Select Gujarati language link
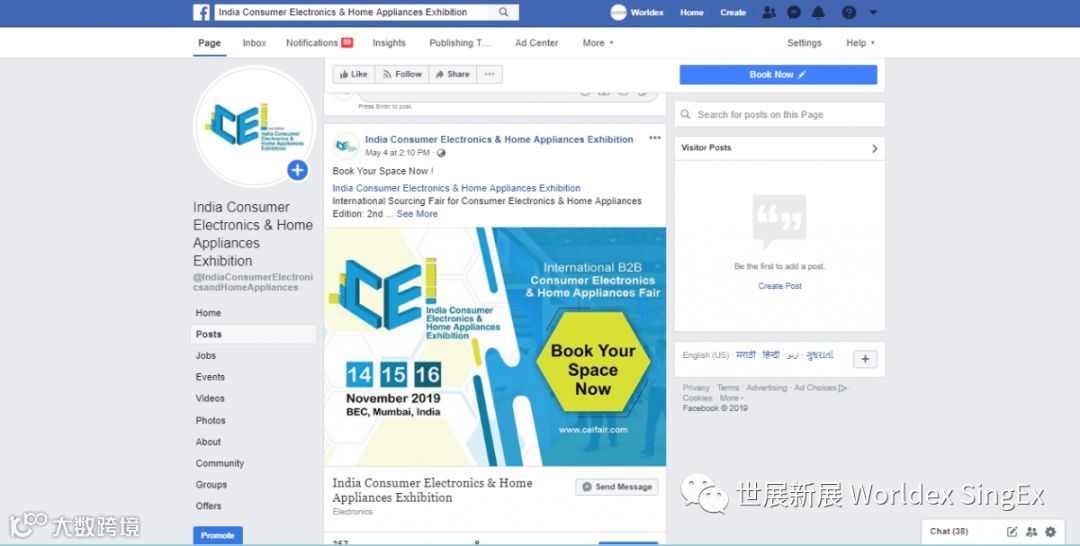Image resolution: width=1080 pixels, height=546 pixels. 820,355
